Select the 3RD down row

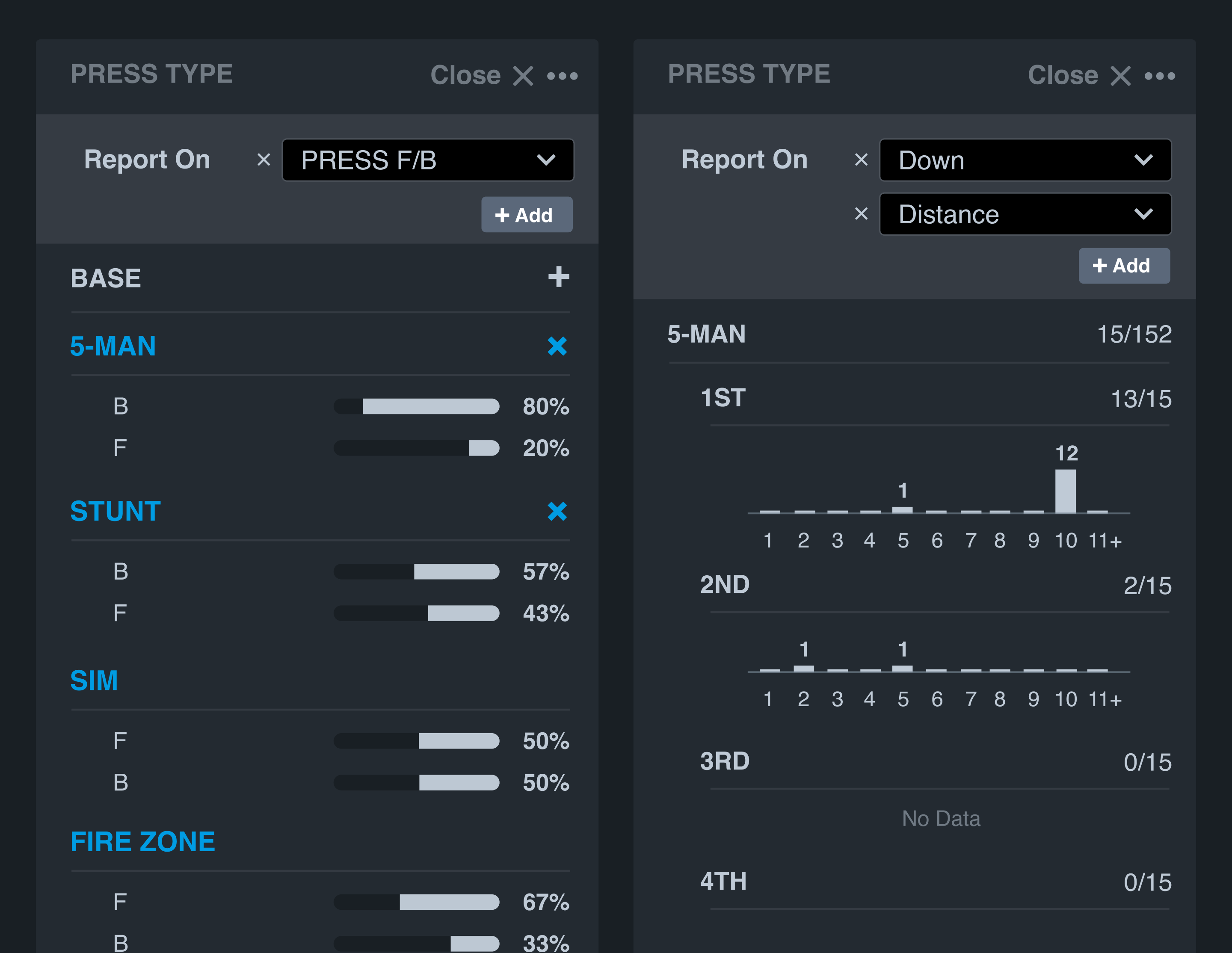click(x=725, y=761)
